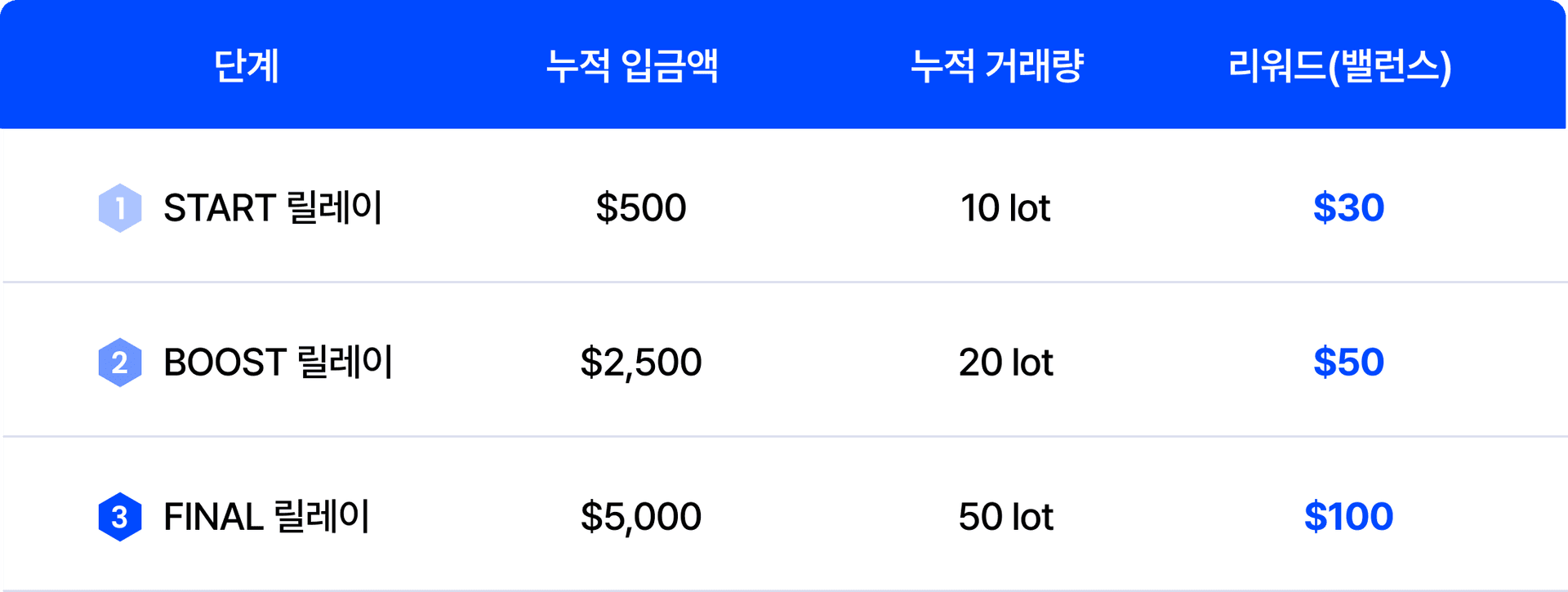Click the blue $30 reward value
Viewport: 1568px width, 592px height.
coord(1348,208)
